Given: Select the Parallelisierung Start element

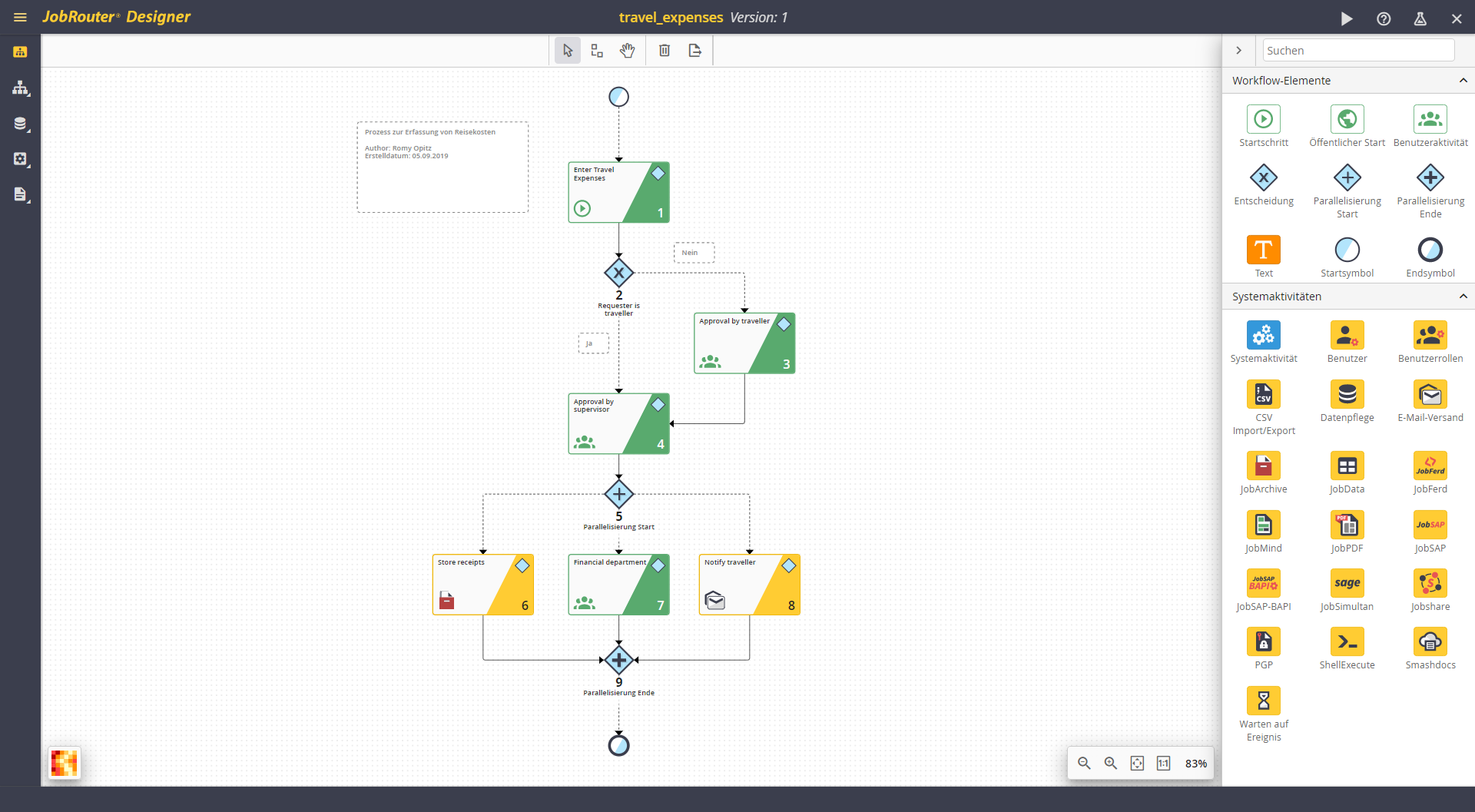Looking at the screenshot, I should pos(1347,191).
